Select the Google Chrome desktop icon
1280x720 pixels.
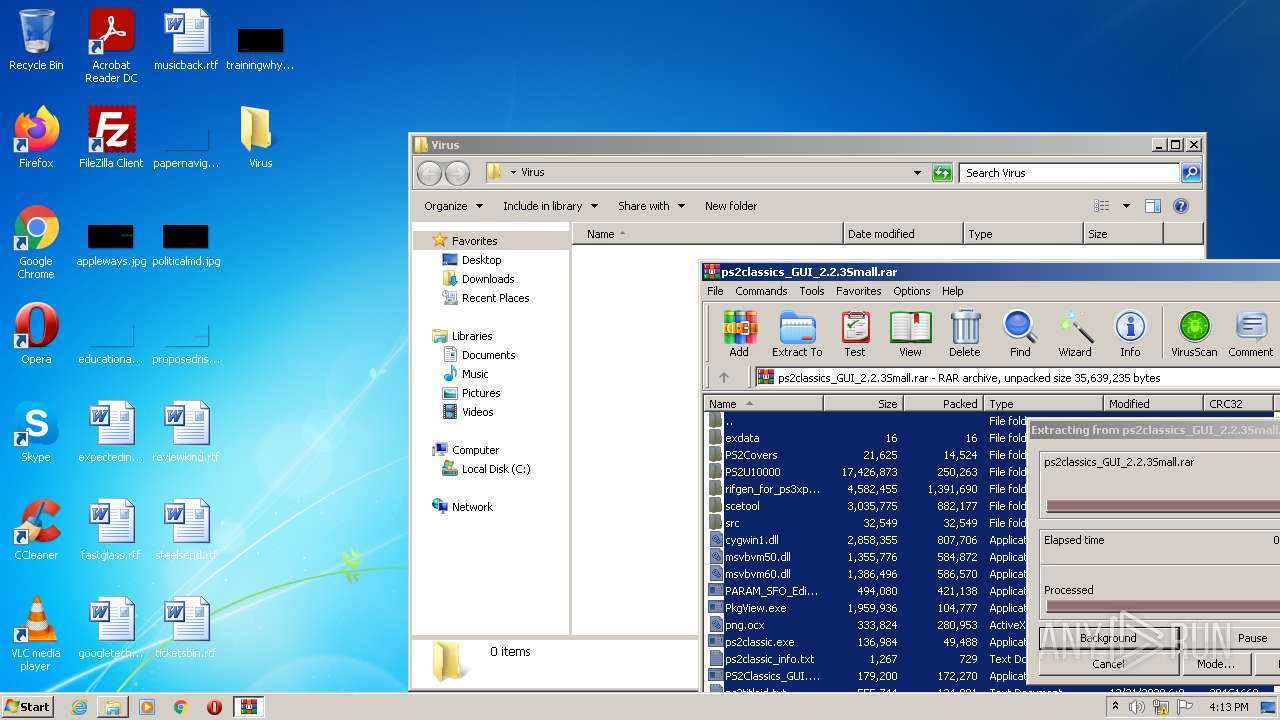click(36, 242)
